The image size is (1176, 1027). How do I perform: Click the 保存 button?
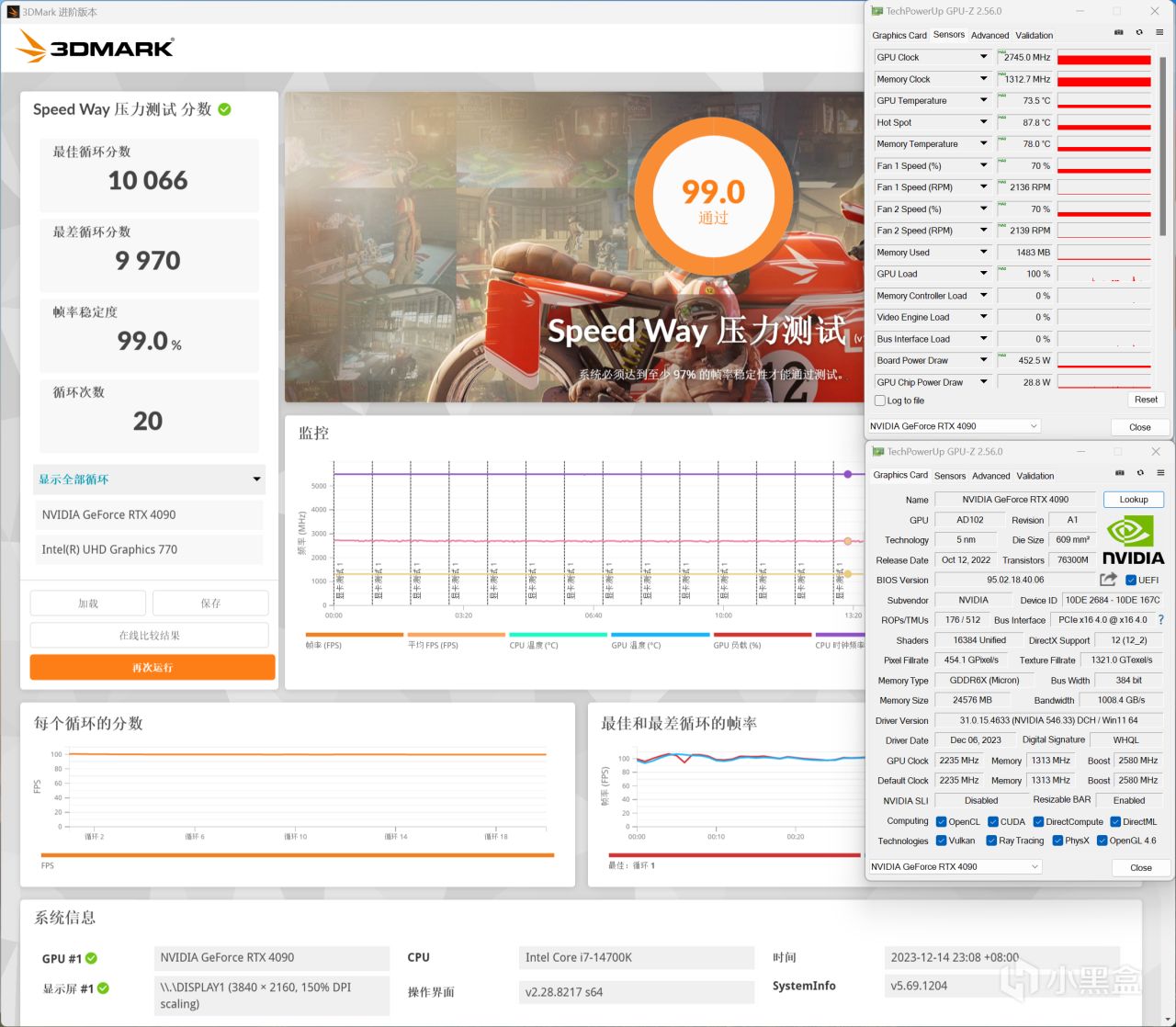point(210,604)
